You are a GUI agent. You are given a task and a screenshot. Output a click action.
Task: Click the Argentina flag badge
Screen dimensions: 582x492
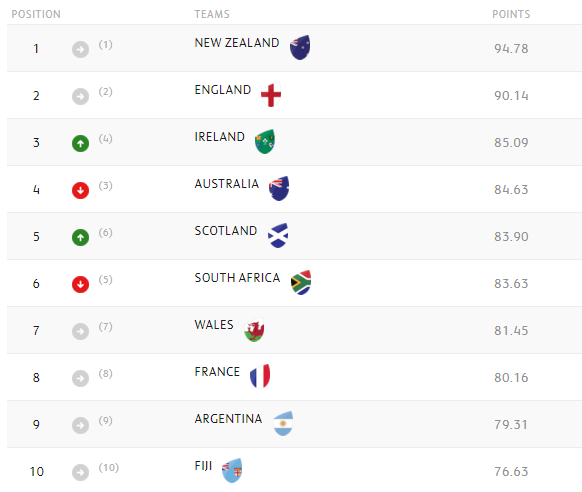point(283,423)
